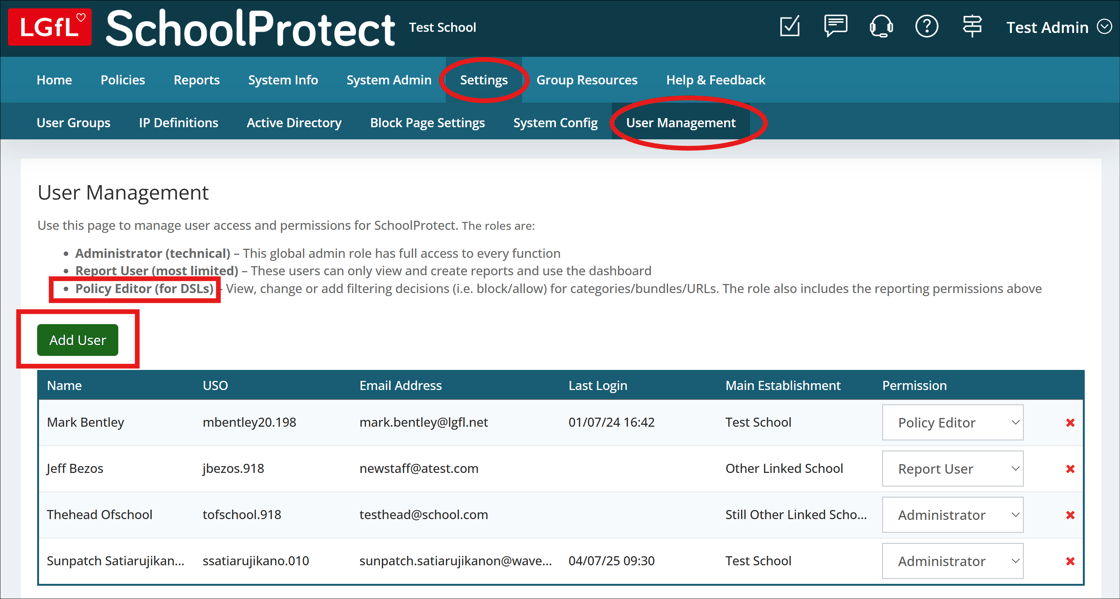Delete Sunpatch Satiarujikanon with red X
This screenshot has width=1120, height=599.
[x=1070, y=561]
